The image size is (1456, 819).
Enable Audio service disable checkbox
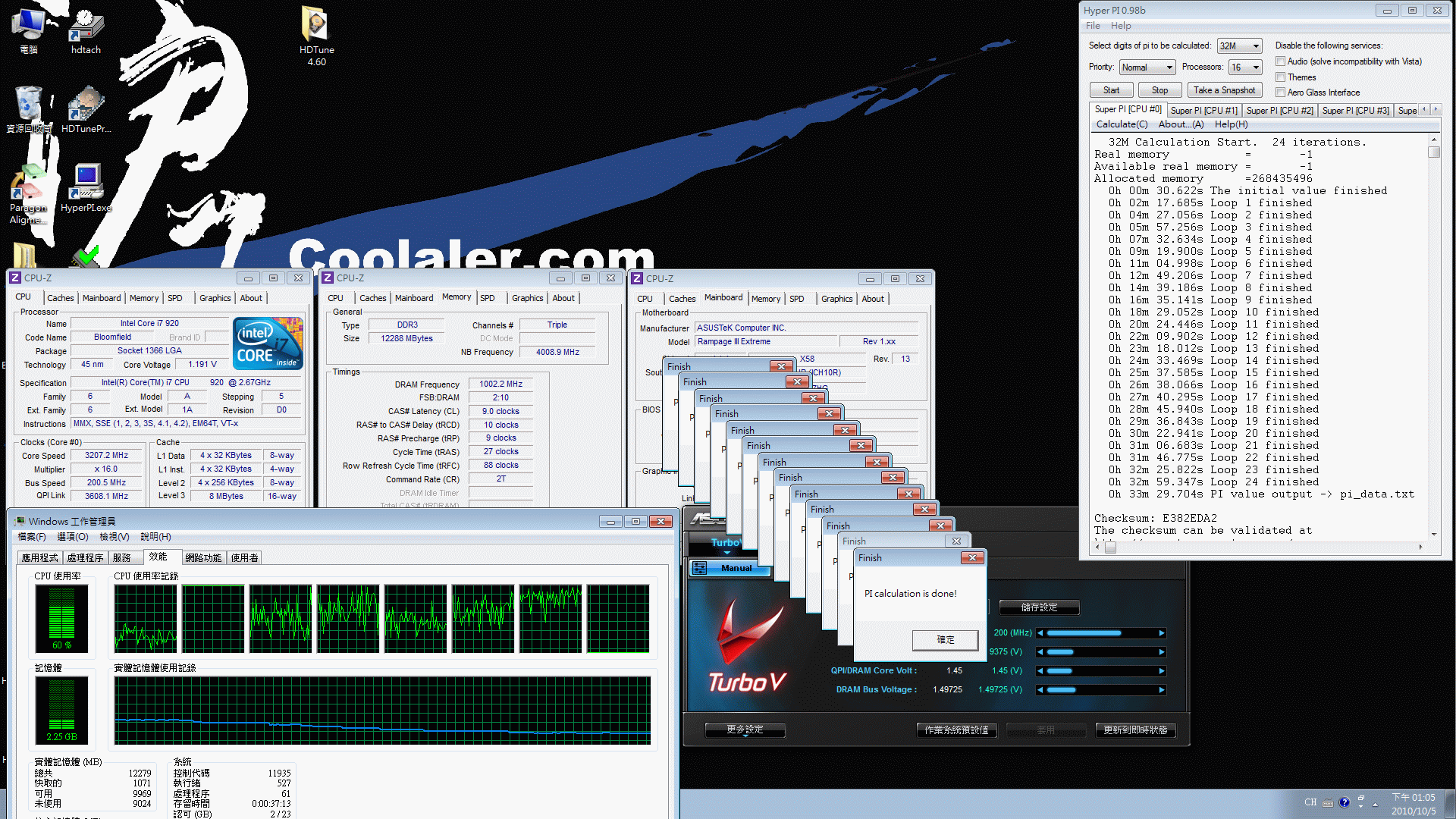[1280, 61]
